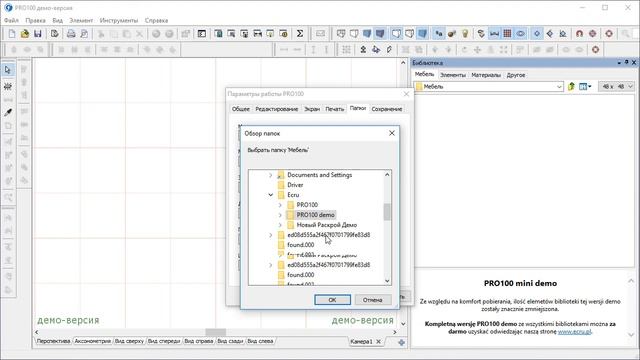
Task: Expand the PRO100 demo folder node
Action: 280,215
